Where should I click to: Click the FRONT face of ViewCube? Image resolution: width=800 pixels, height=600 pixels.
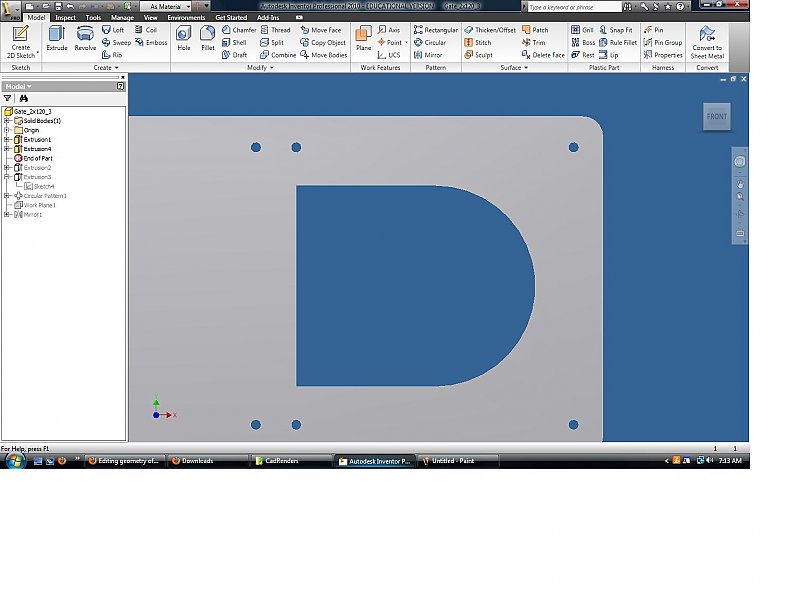(716, 117)
